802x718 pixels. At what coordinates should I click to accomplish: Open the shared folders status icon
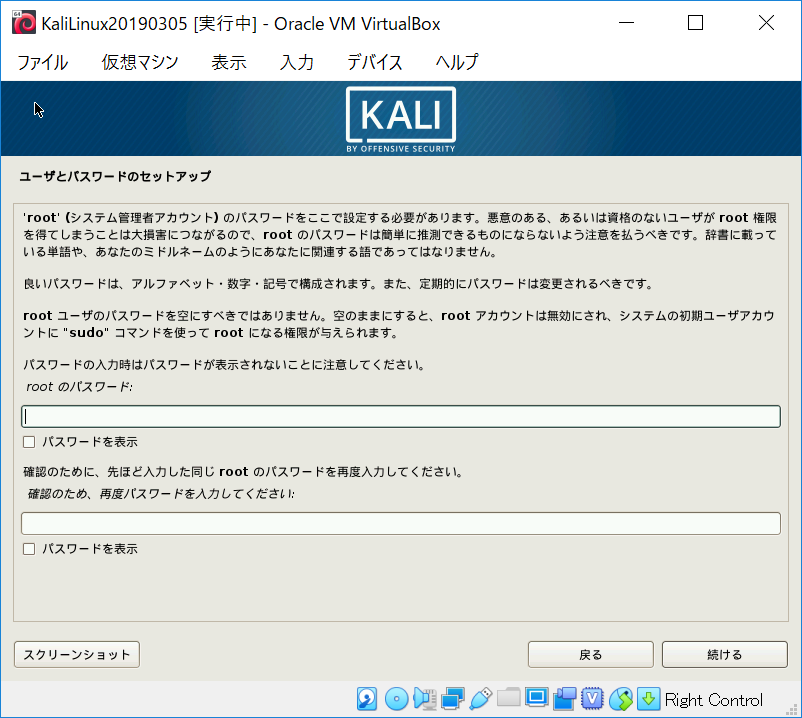[508, 698]
